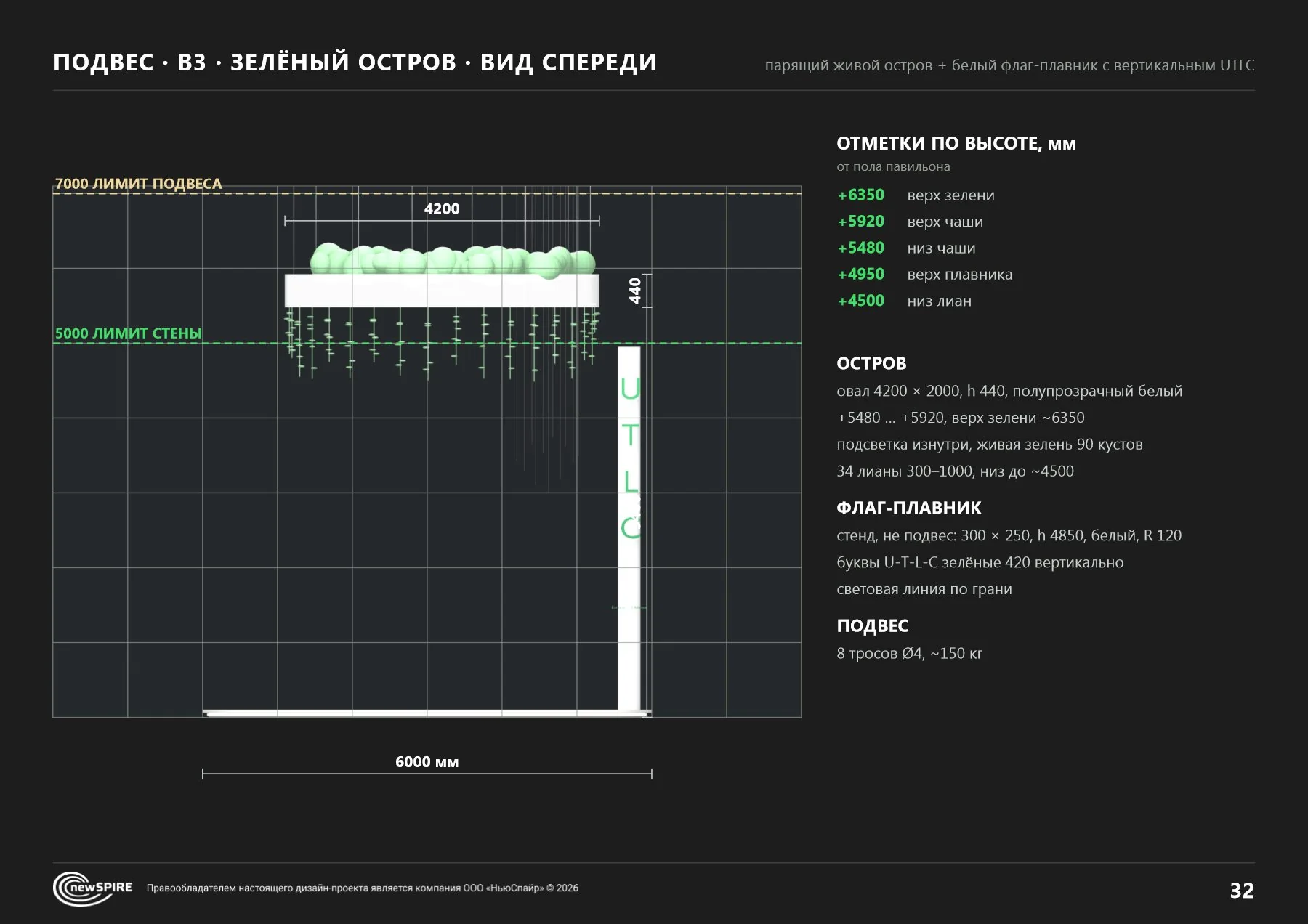Click the 'ФЛАГ-ПЛАВНИК' section heading
The width and height of the screenshot is (1308, 924).
pyautogui.click(x=908, y=508)
